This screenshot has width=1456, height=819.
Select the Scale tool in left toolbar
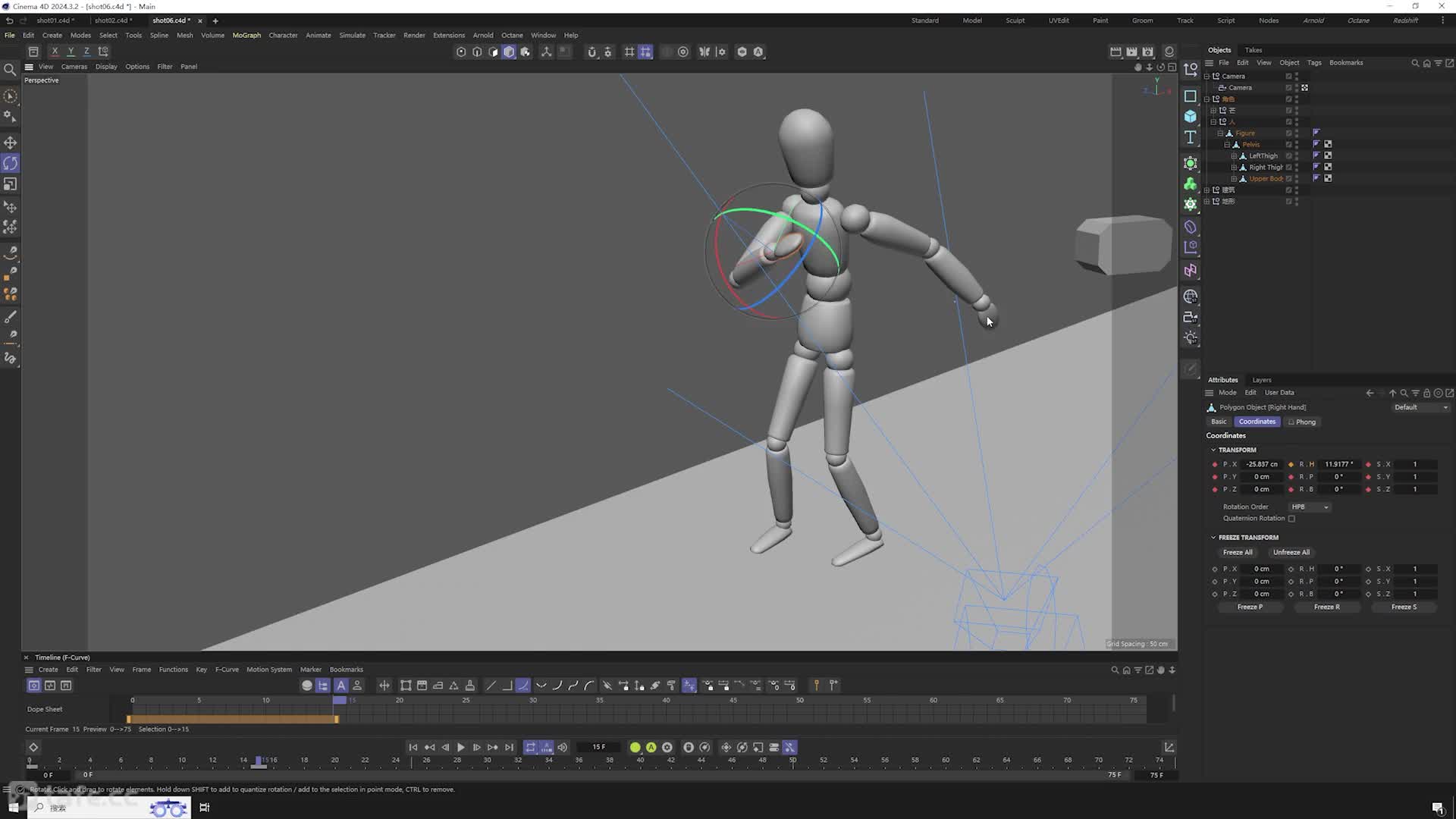pyautogui.click(x=10, y=184)
